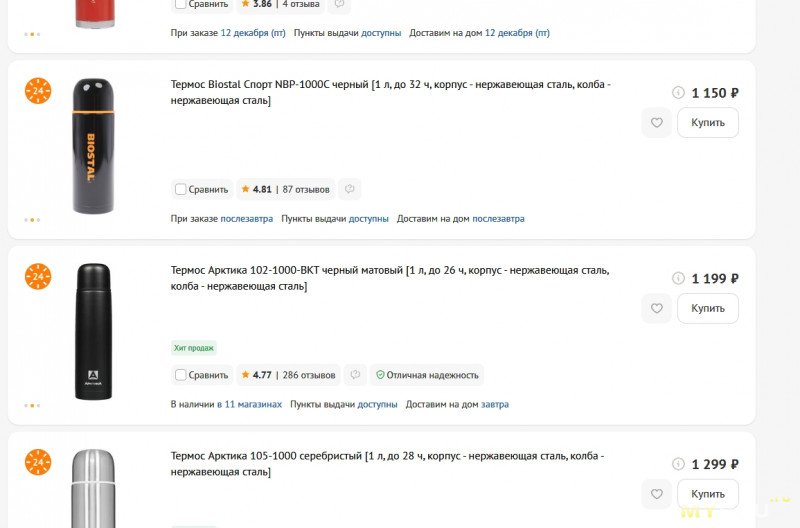Add Biostal thermos to wishlist heart
The width and height of the screenshot is (800, 528).
coord(656,123)
